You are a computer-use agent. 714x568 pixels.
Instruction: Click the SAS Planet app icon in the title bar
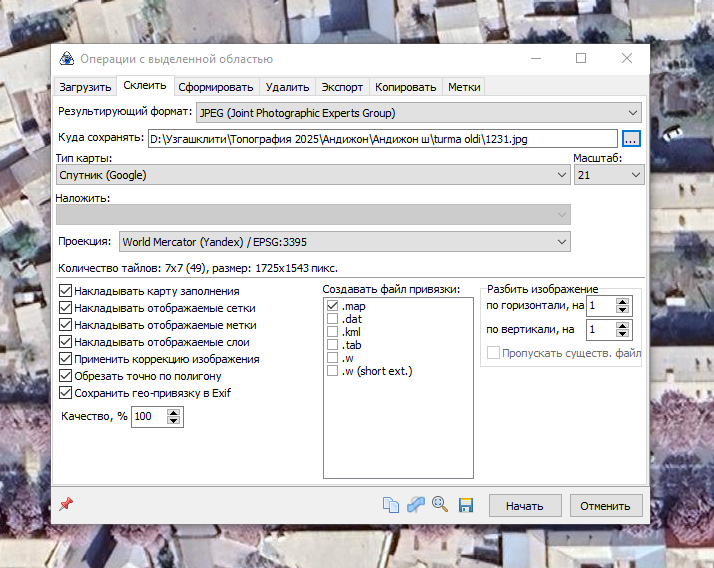pyautogui.click(x=66, y=59)
